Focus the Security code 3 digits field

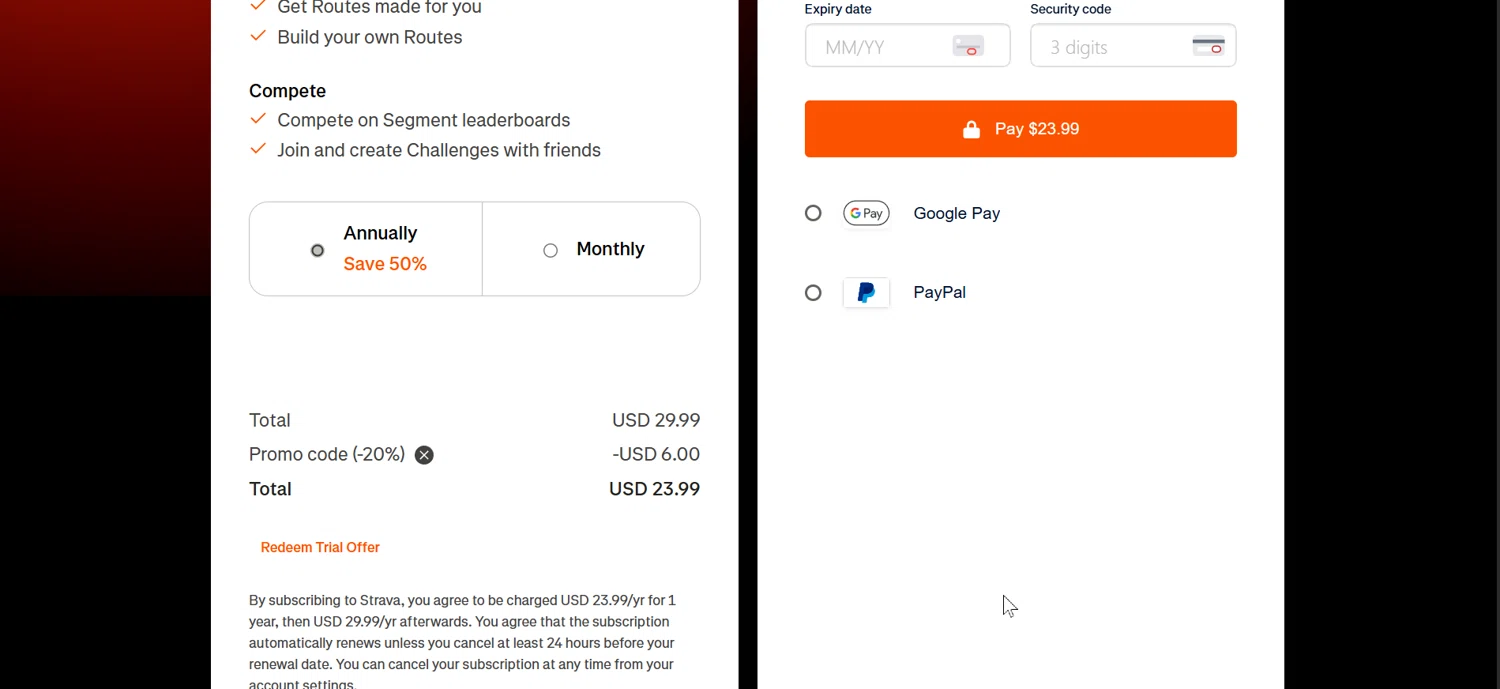coord(1110,47)
